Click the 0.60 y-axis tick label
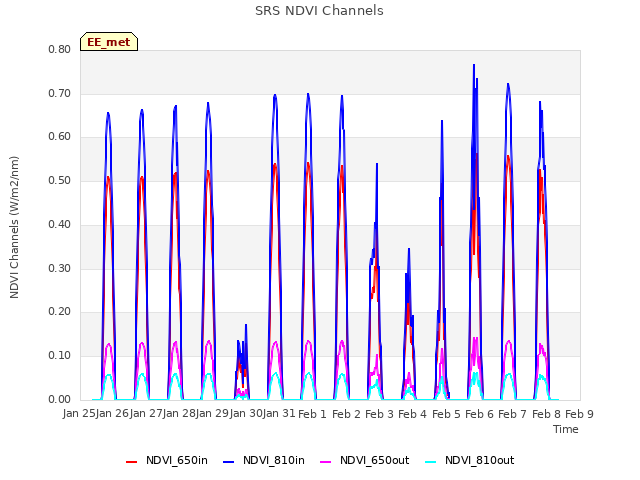640x480 pixels. click(60, 137)
